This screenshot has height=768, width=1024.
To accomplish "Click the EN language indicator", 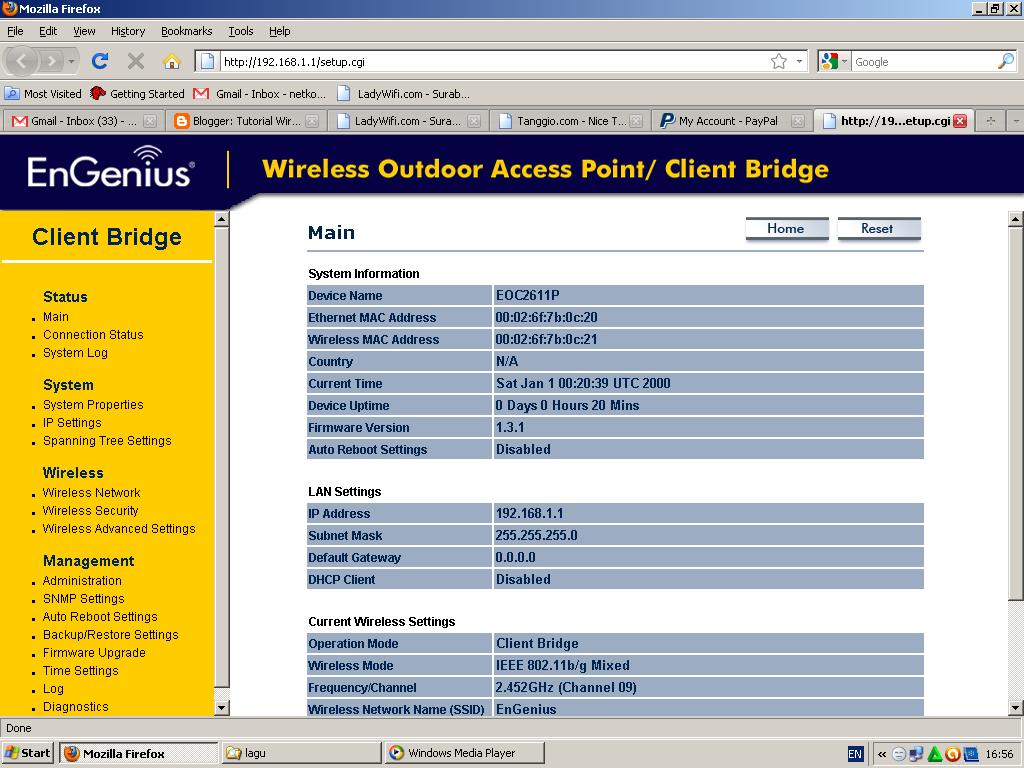I will 855,754.
